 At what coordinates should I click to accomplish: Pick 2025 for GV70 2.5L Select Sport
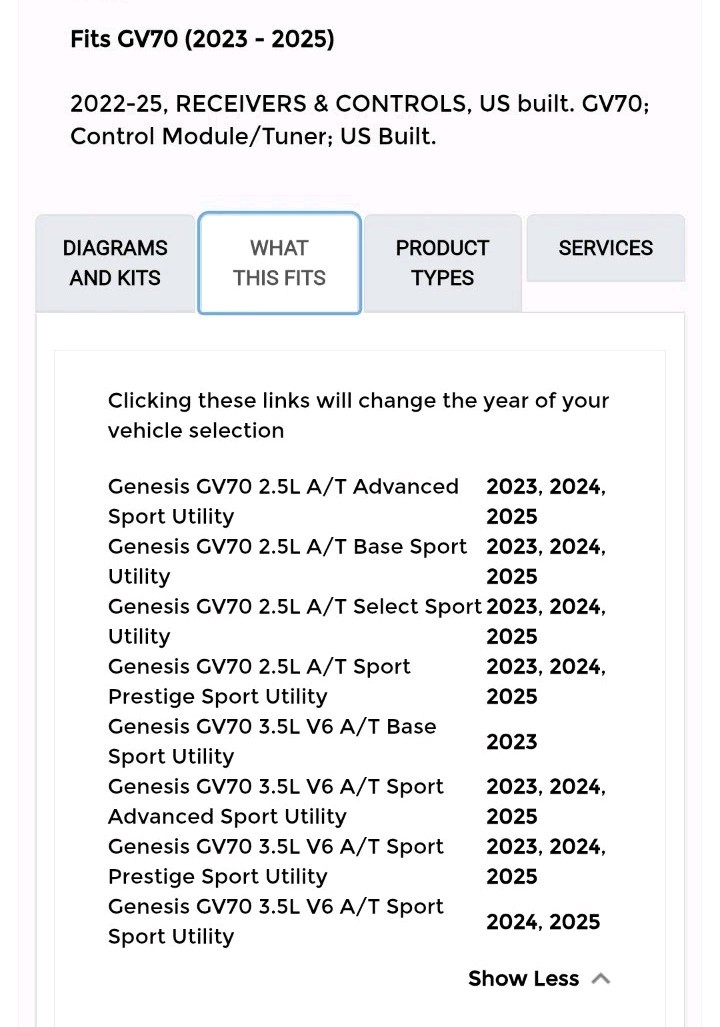[512, 637]
